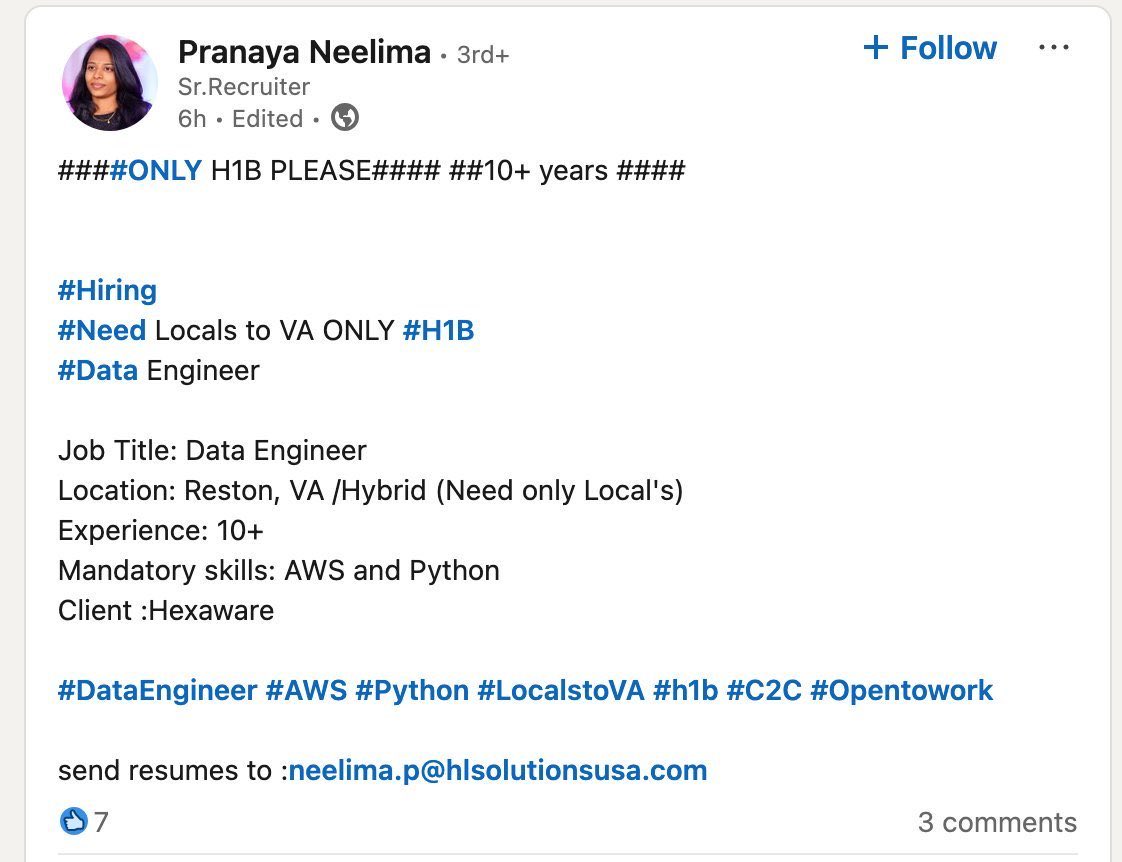Click the like reaction thumbs-up icon
Viewport: 1122px width, 862px height.
[74, 821]
